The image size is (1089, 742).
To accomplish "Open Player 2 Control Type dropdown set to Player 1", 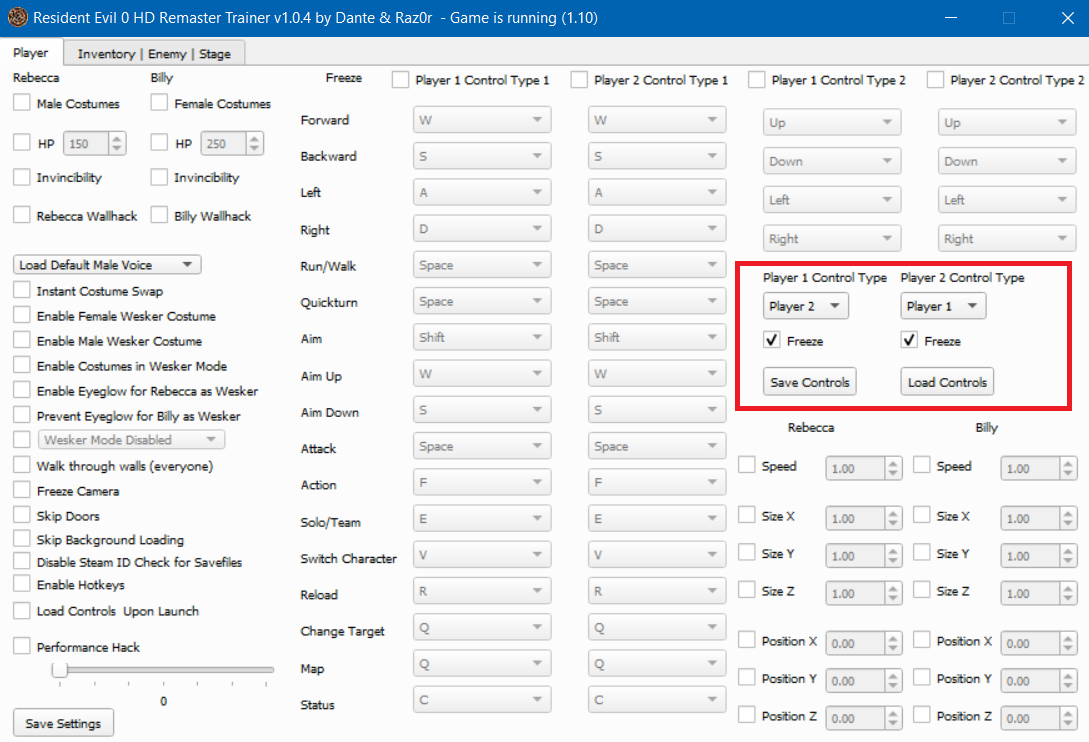I will point(943,306).
